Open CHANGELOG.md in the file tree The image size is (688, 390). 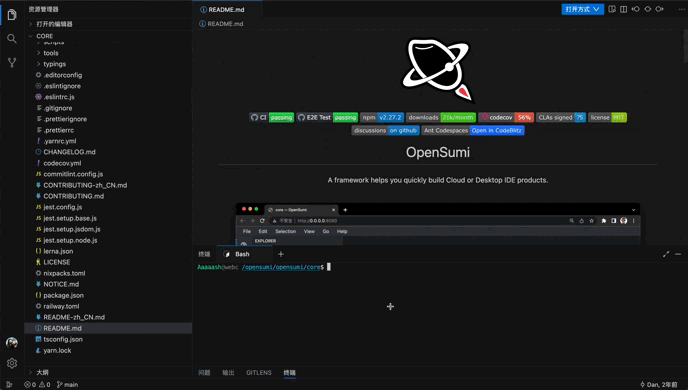pos(108,152)
